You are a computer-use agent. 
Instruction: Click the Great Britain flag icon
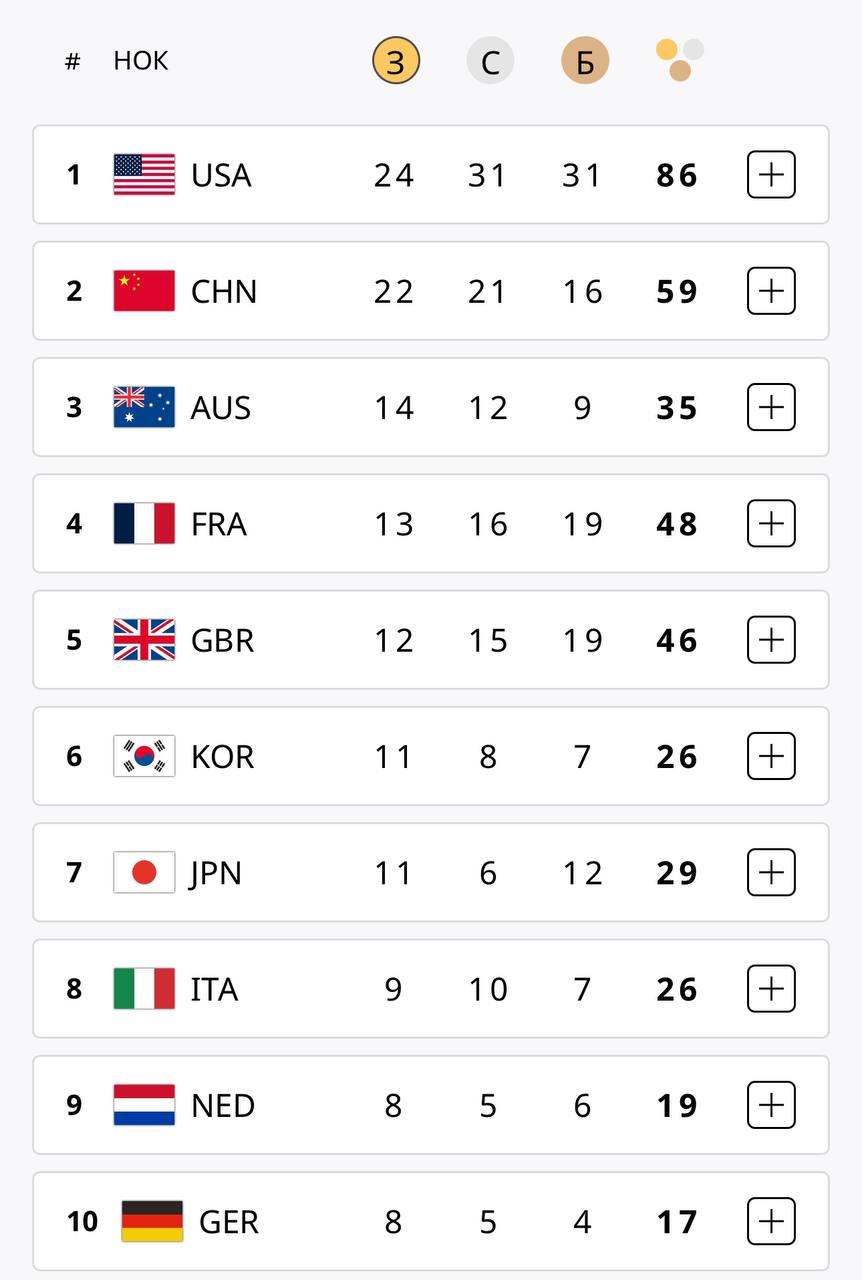(144, 640)
